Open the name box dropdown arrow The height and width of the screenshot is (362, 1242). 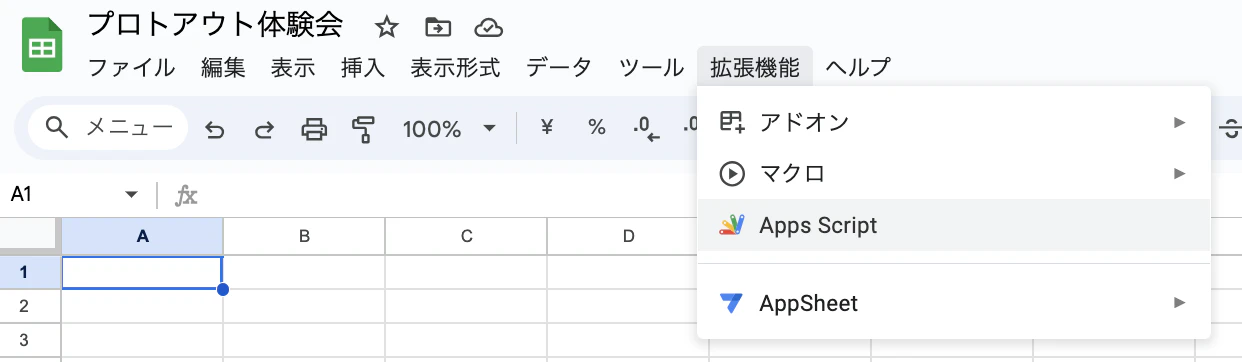pyautogui.click(x=131, y=195)
